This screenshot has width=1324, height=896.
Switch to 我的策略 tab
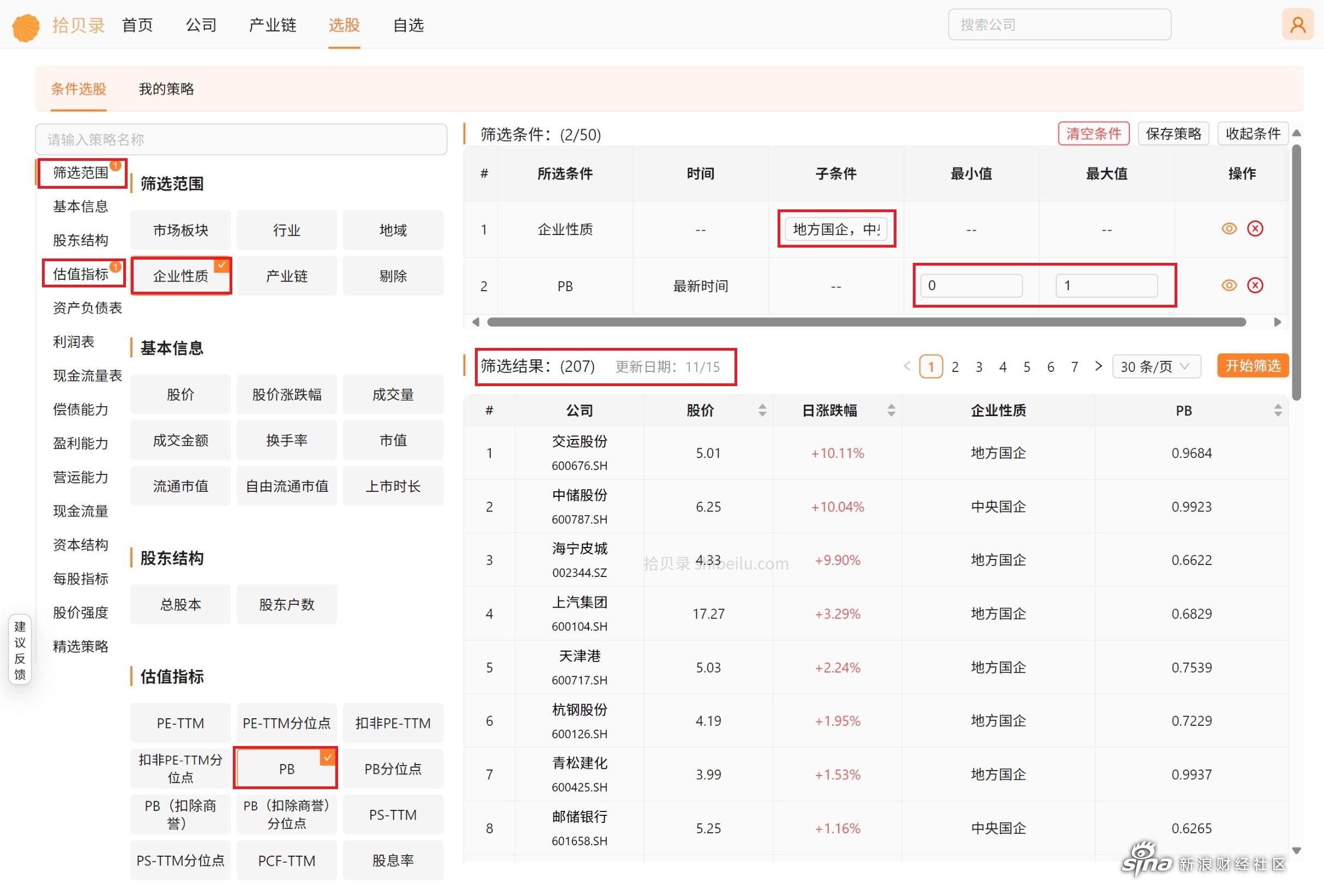pos(166,89)
